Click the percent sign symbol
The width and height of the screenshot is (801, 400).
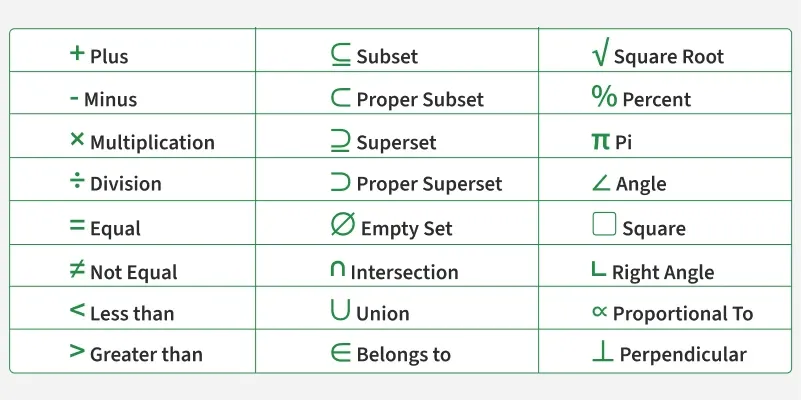pyautogui.click(x=604, y=97)
